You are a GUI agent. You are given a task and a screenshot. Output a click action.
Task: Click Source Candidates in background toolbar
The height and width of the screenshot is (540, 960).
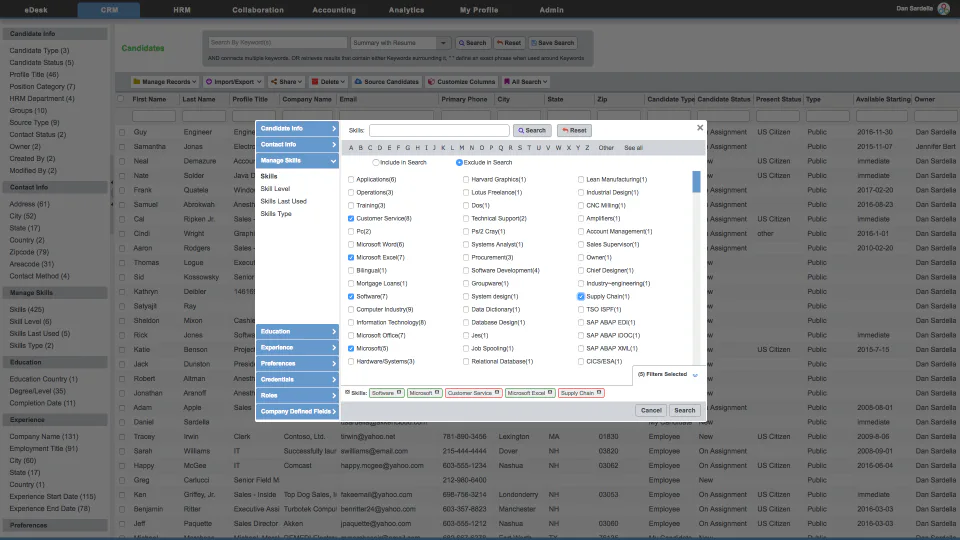click(386, 81)
